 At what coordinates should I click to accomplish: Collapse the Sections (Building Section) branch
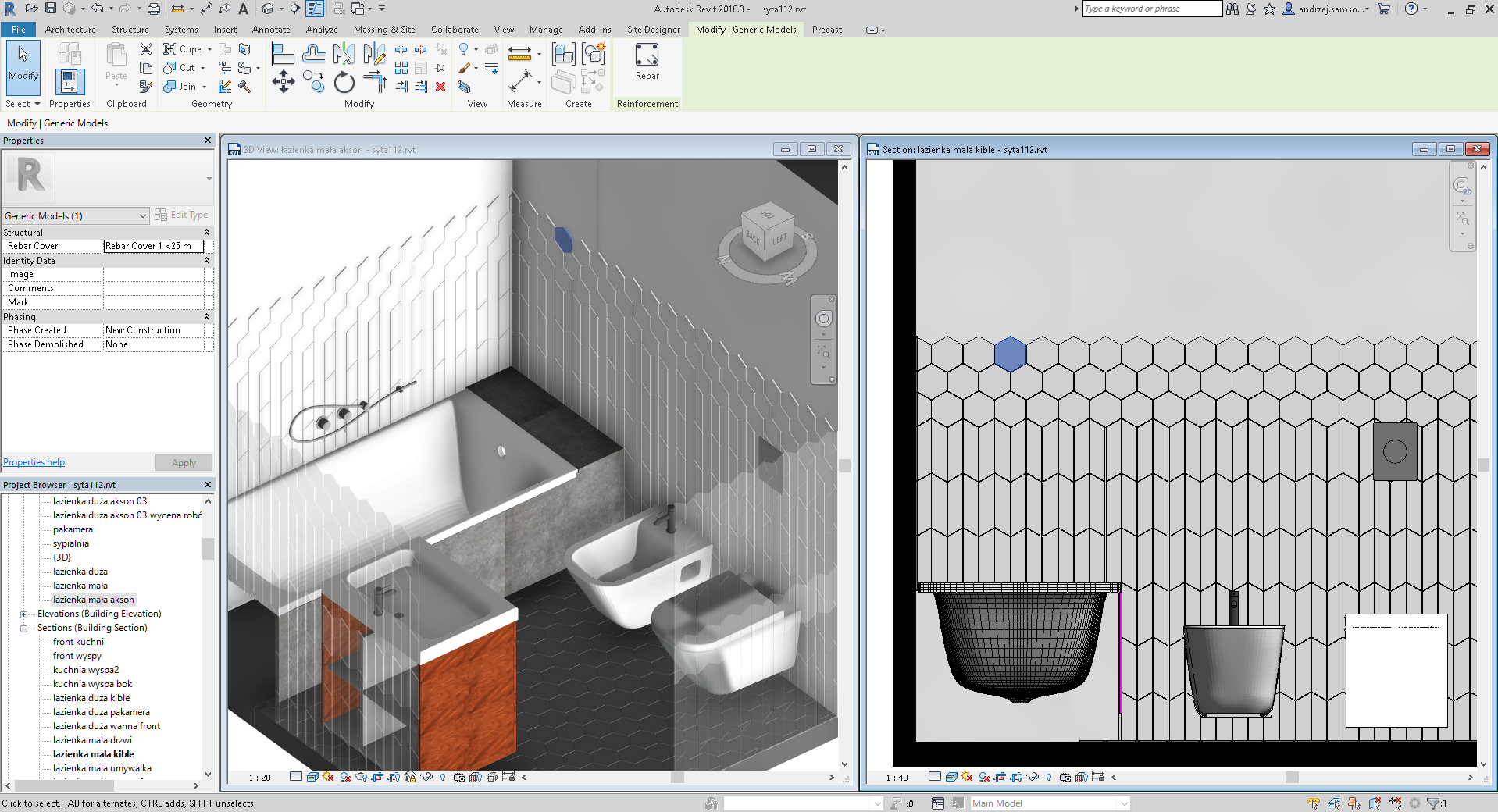(x=24, y=628)
